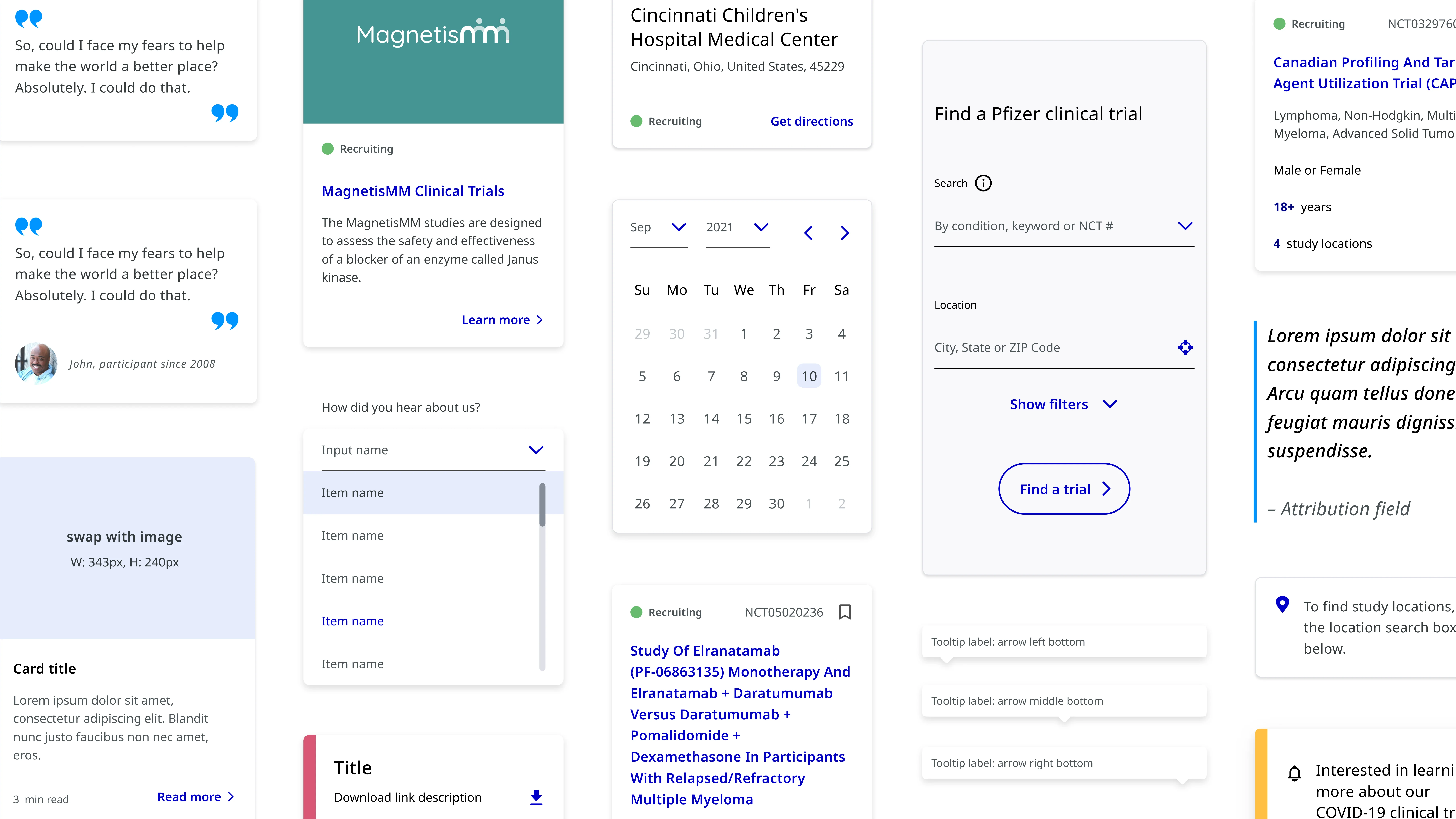The width and height of the screenshot is (1456, 819).
Task: Open Read more link on Card title card
Action: tap(196, 797)
